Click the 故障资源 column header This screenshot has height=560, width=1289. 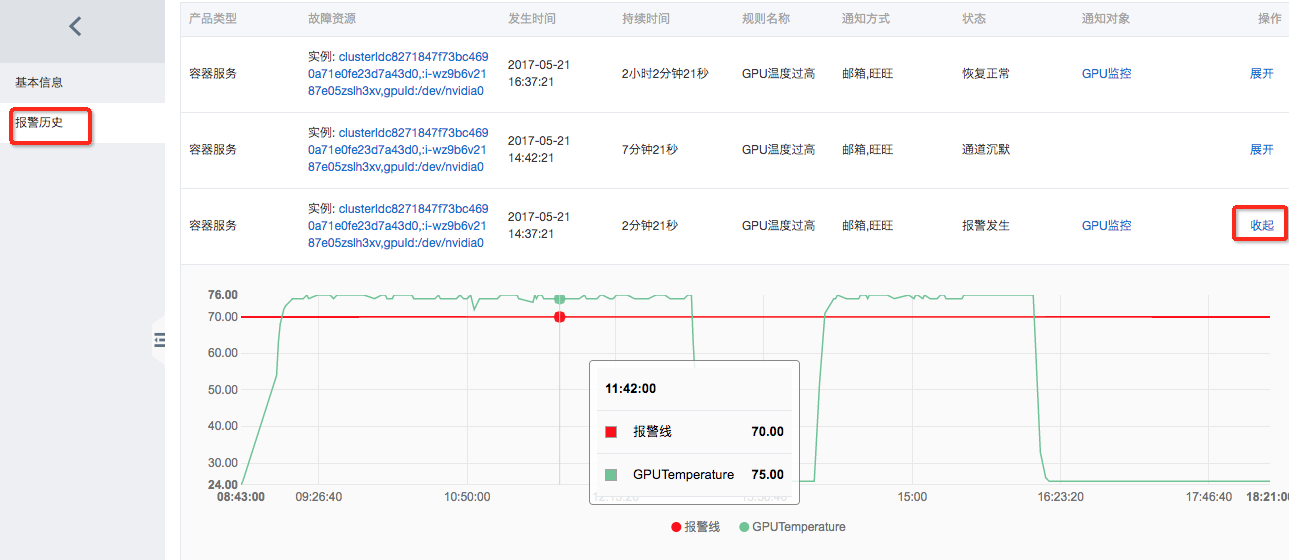coord(332,19)
